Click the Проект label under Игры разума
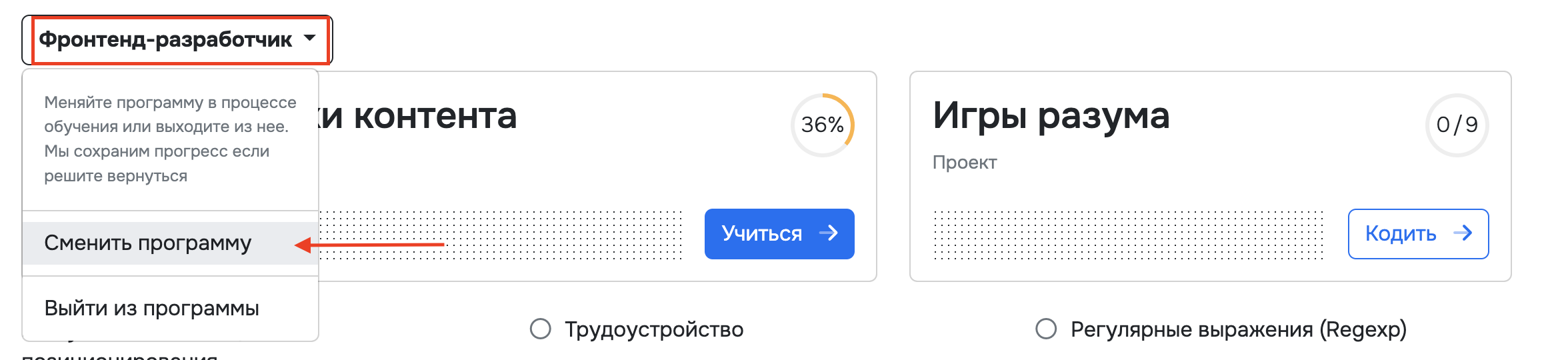Screen dimensions: 1568x360 [x=965, y=163]
